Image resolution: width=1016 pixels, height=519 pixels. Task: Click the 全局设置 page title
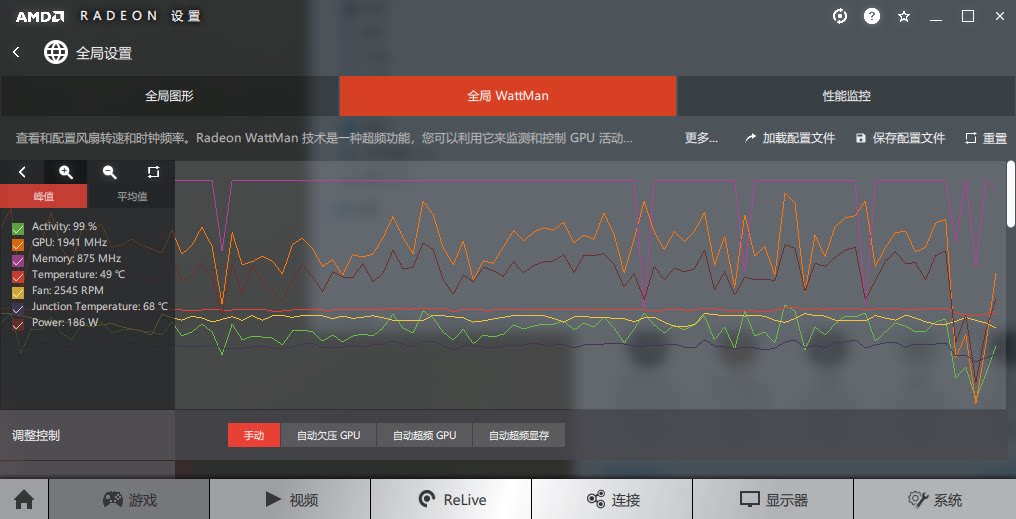click(104, 53)
